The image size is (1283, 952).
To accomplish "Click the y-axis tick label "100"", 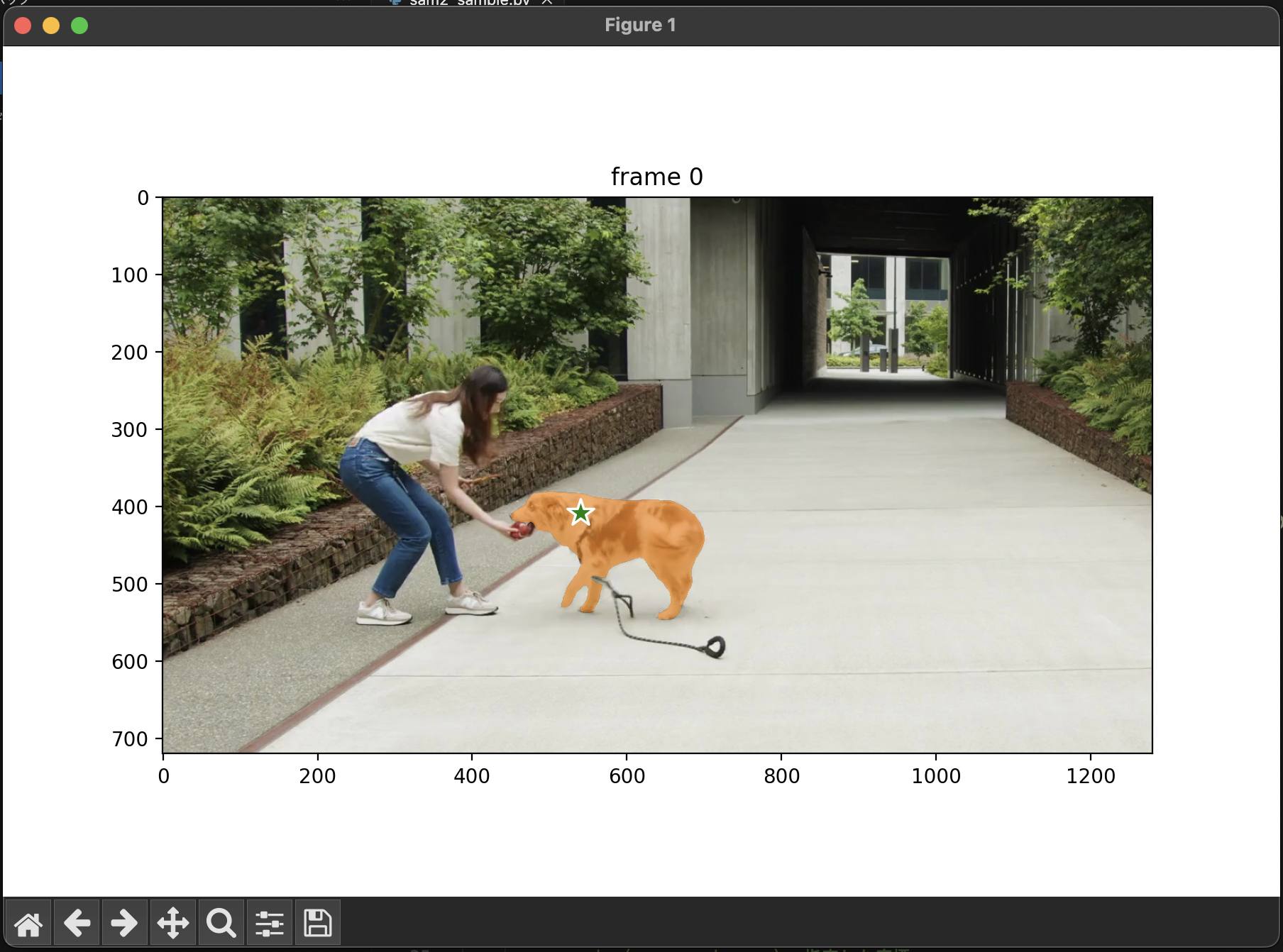I will click(129, 275).
